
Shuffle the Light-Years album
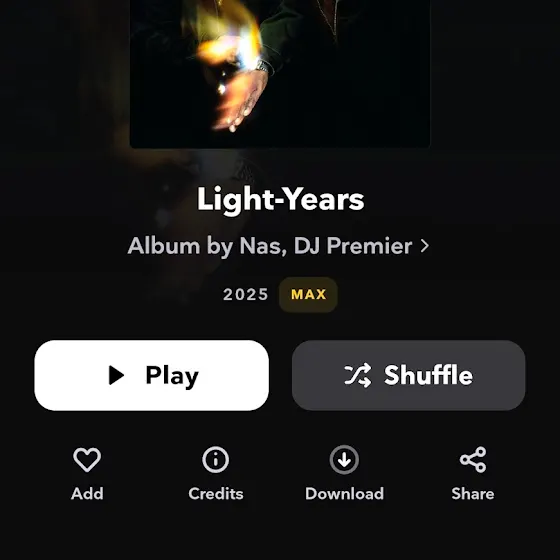[x=409, y=375]
